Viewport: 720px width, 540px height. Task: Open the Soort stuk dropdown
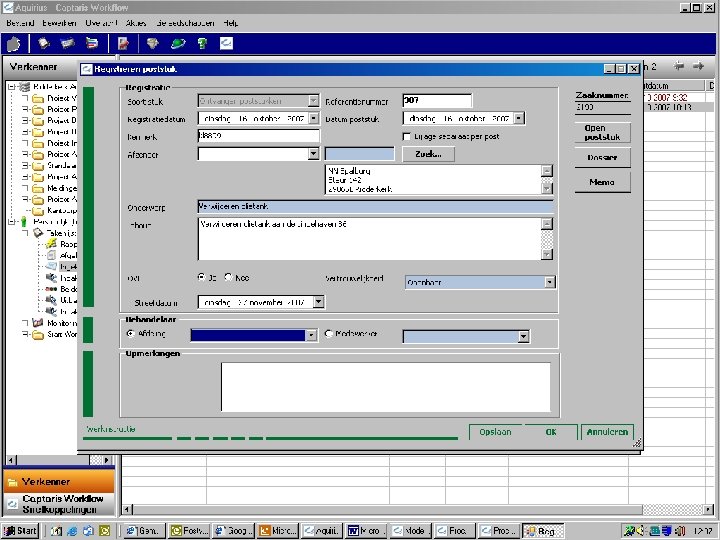(x=313, y=101)
